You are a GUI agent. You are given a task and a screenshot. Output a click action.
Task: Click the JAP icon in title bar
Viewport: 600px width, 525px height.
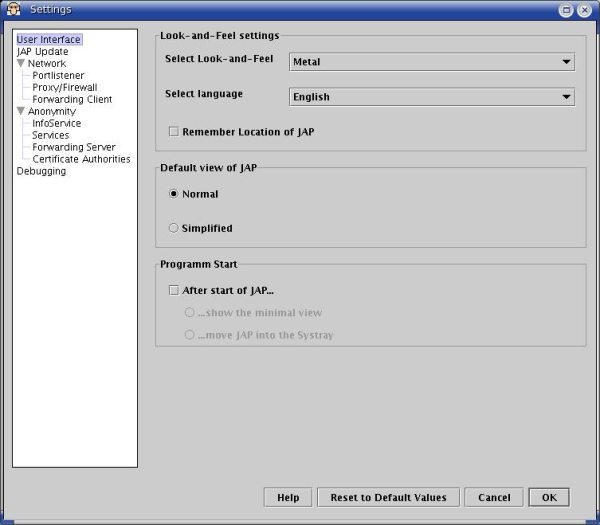[x=14, y=9]
